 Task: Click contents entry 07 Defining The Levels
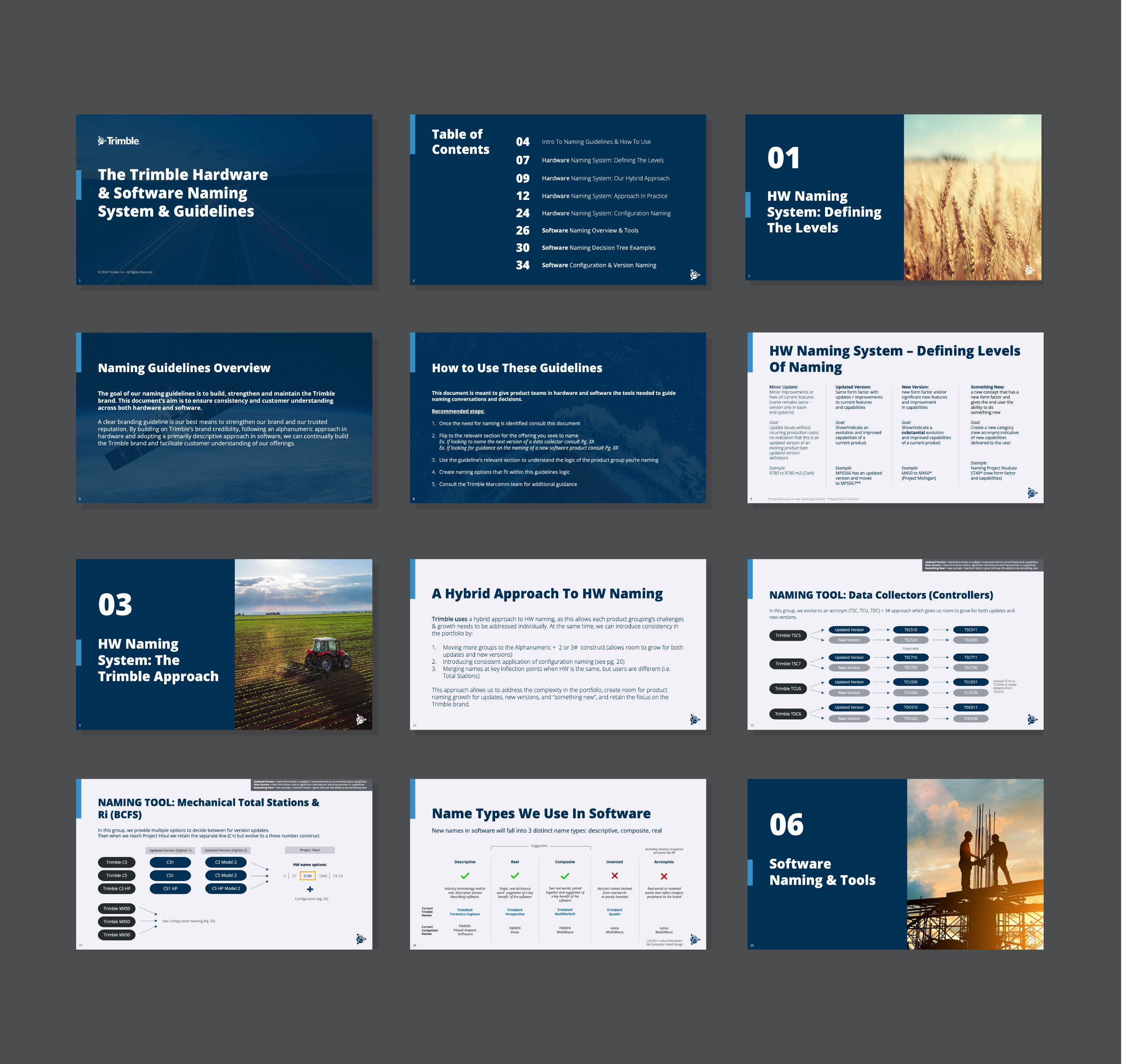(590, 161)
